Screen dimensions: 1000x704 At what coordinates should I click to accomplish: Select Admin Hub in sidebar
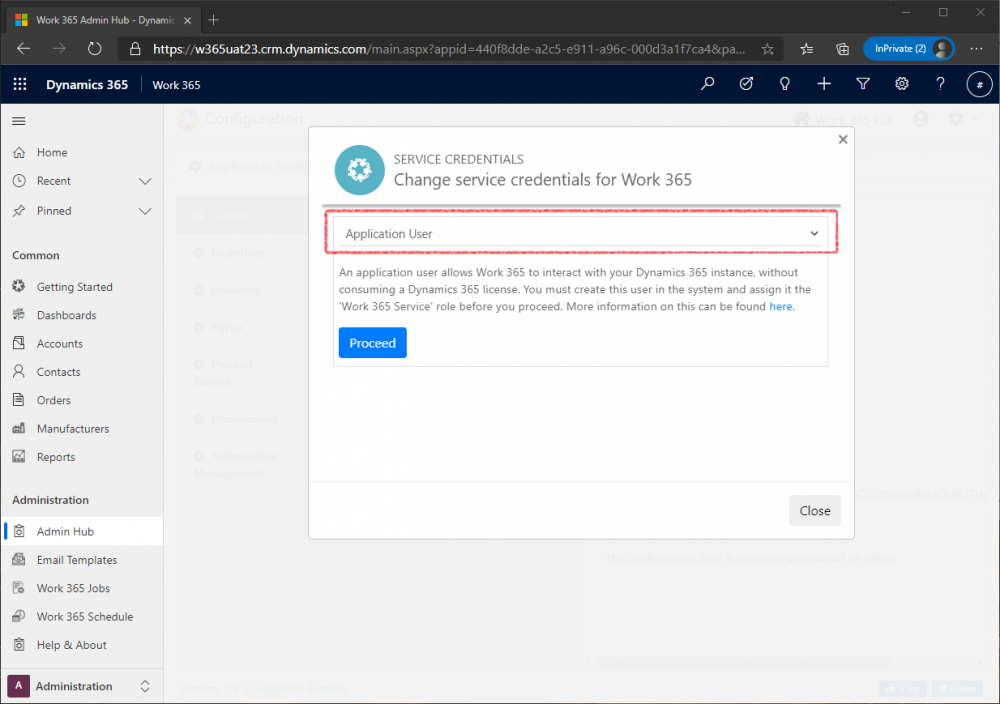click(x=82, y=531)
